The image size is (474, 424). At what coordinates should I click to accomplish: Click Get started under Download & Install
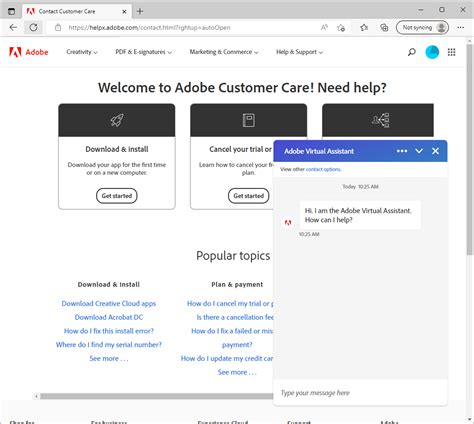tap(117, 196)
